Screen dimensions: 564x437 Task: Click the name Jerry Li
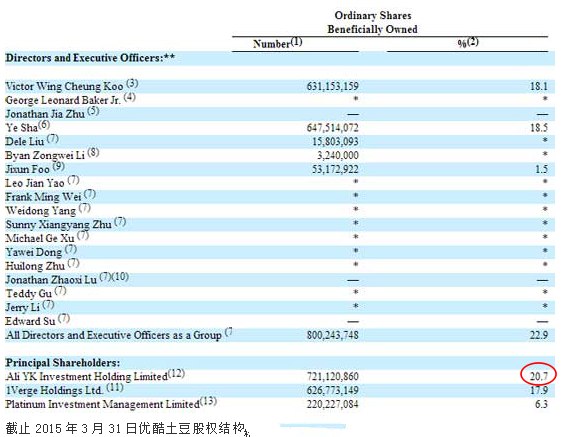click(22, 308)
